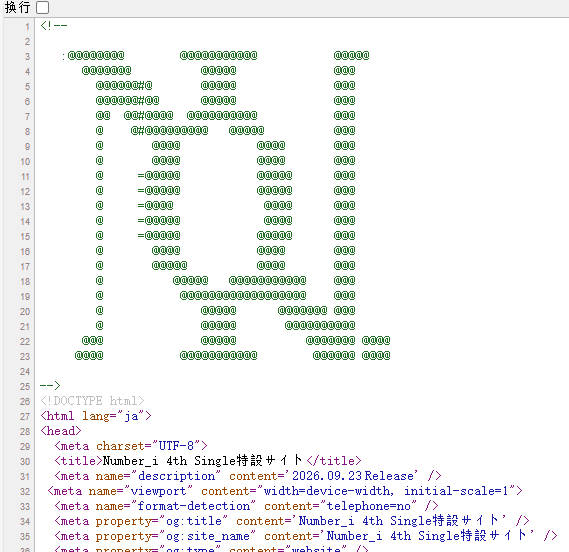
Task: Click the meta charset="UTF-8" line
Action: point(131,446)
